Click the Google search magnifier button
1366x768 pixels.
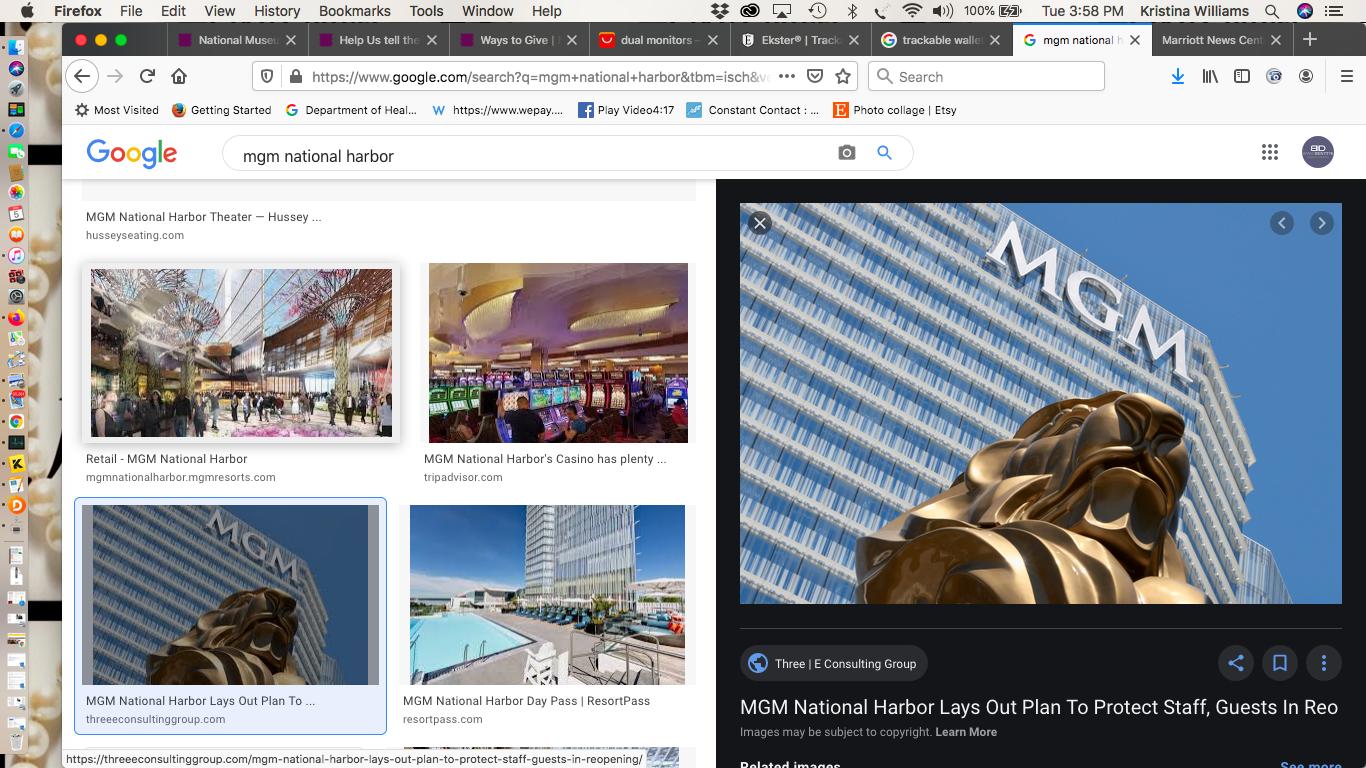click(x=884, y=153)
